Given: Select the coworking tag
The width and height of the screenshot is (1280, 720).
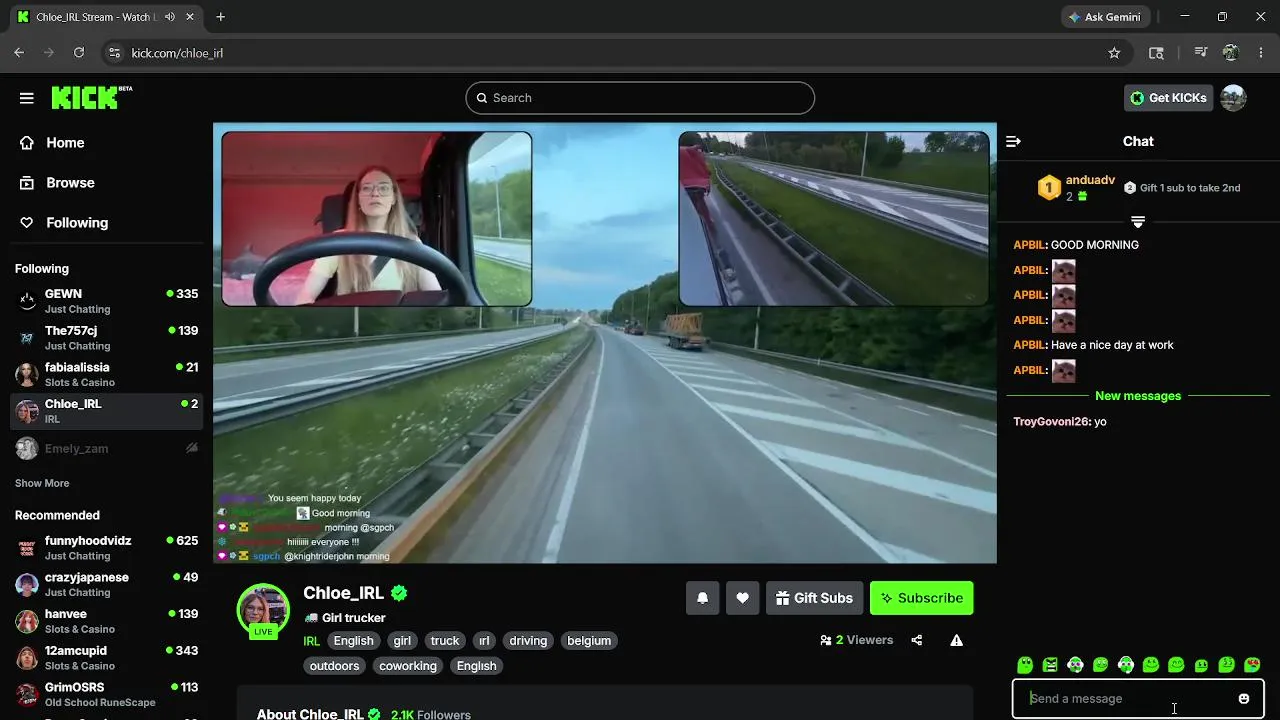Looking at the screenshot, I should pos(408,666).
